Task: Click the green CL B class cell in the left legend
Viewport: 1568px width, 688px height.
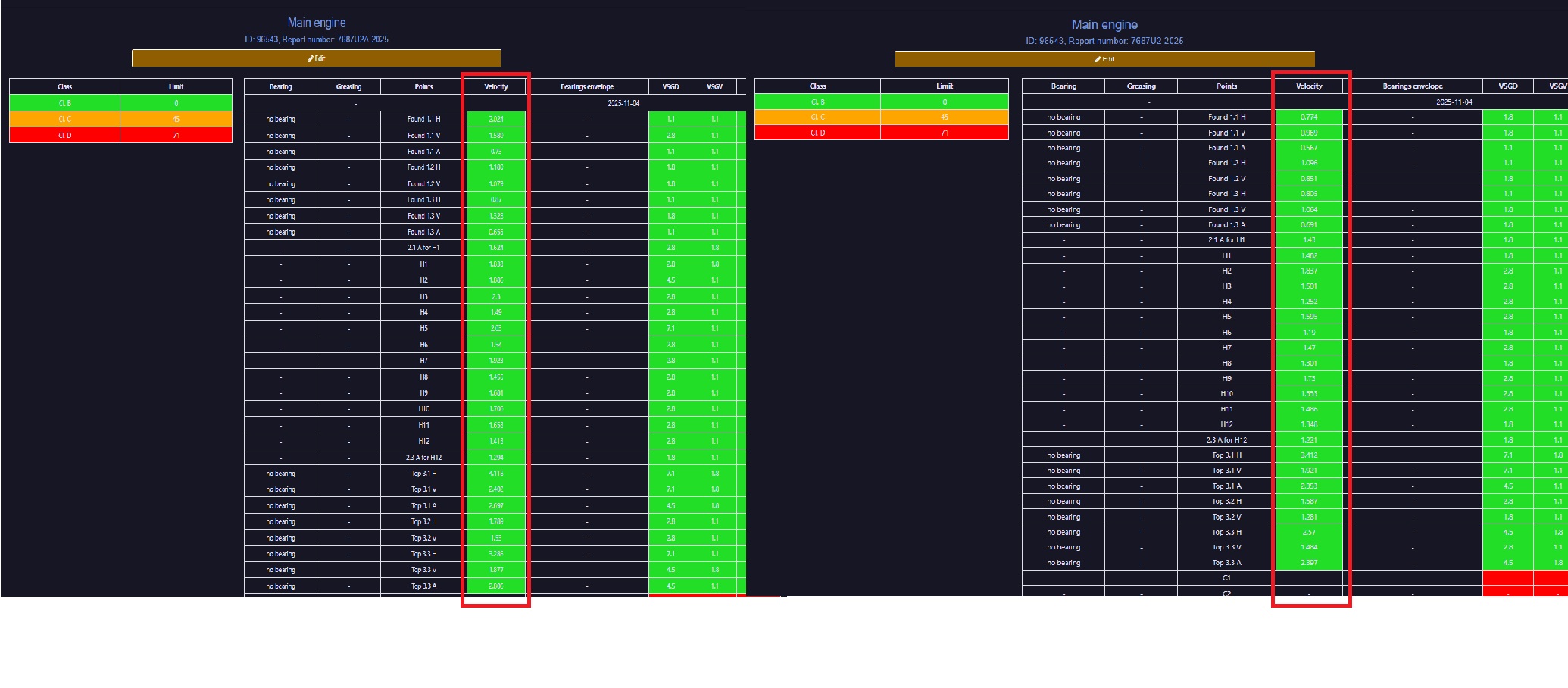Action: point(65,103)
